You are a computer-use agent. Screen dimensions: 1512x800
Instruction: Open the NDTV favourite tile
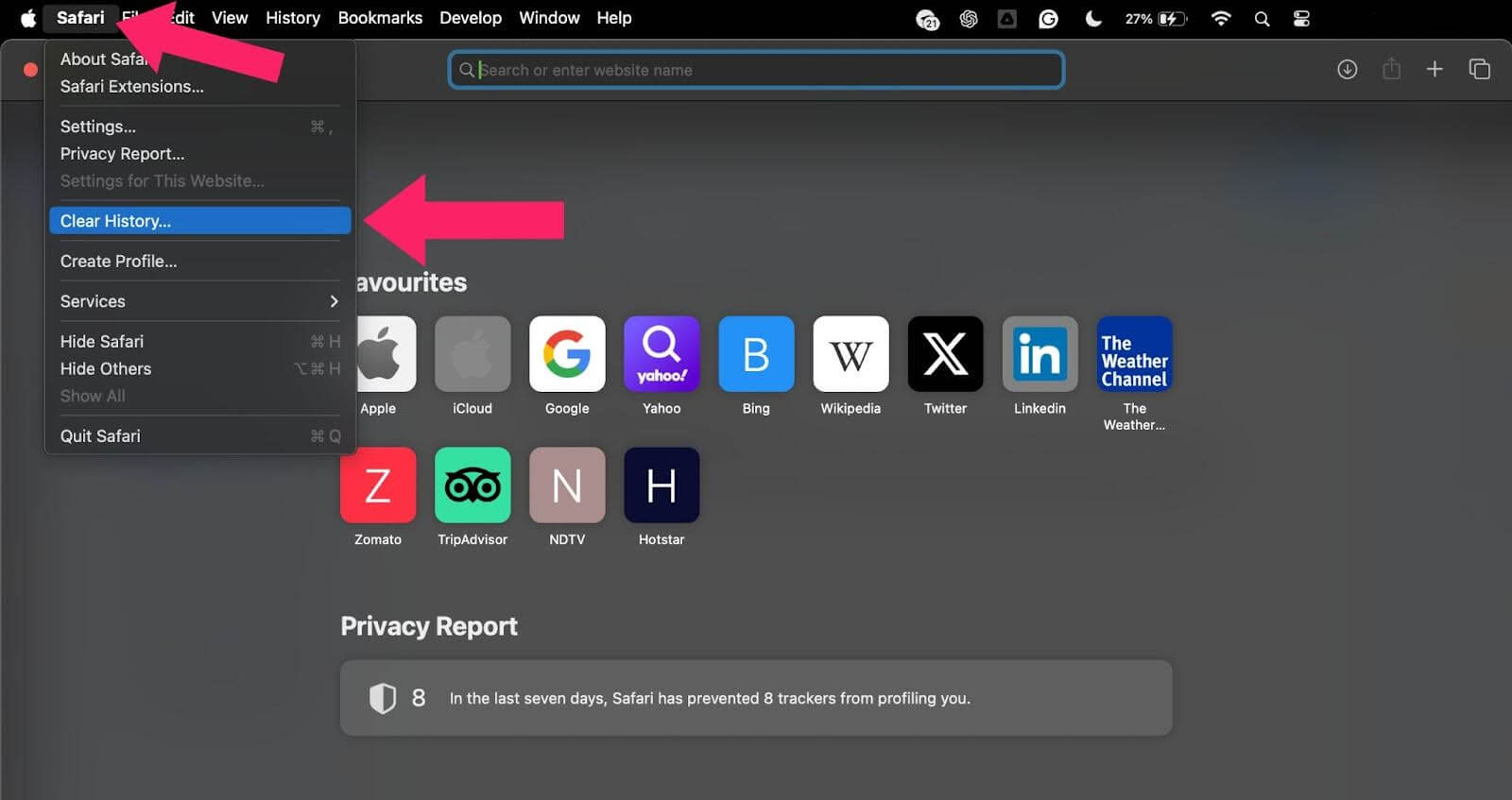click(x=567, y=485)
